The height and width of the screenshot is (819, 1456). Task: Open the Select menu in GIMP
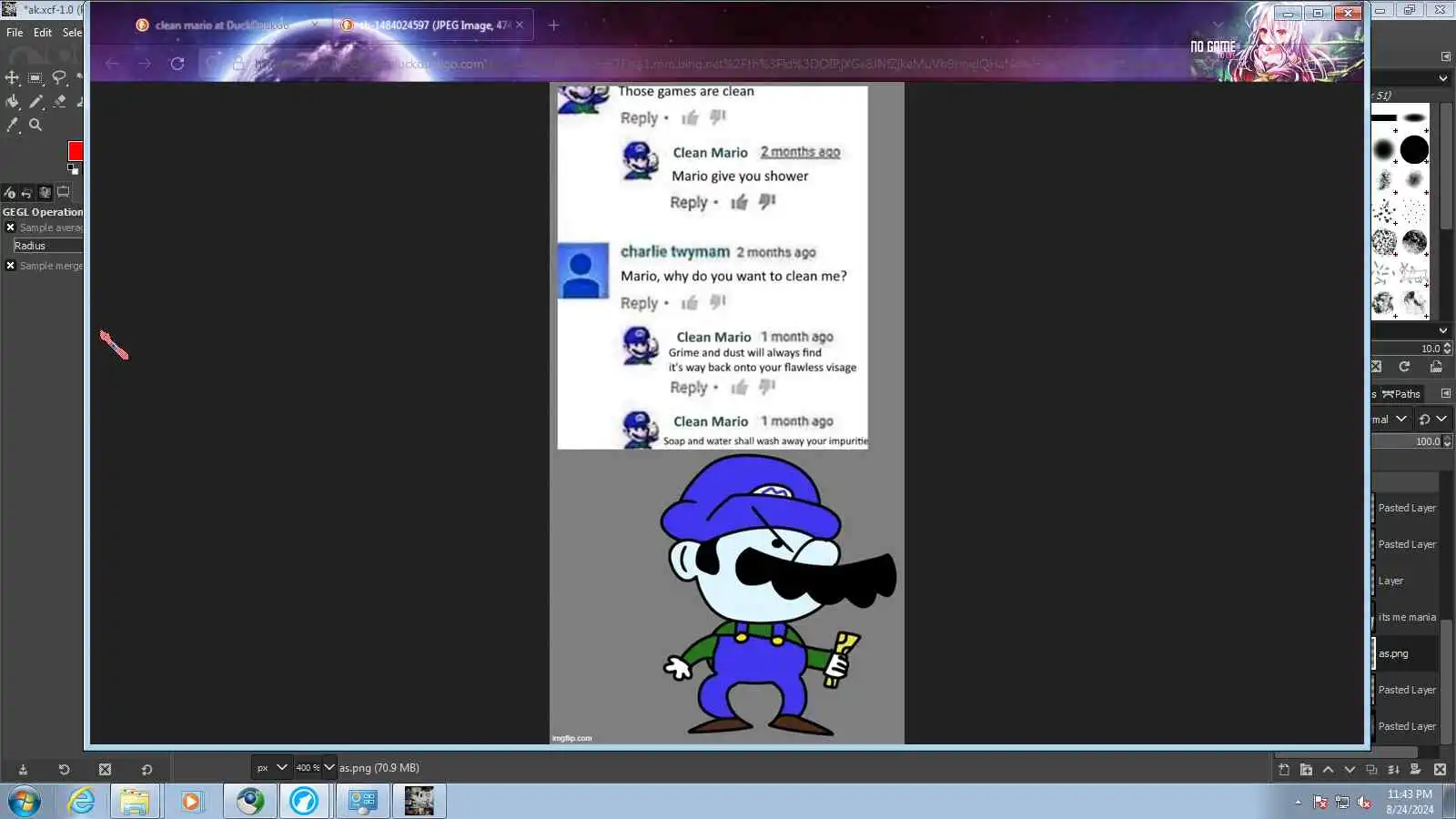72,33
